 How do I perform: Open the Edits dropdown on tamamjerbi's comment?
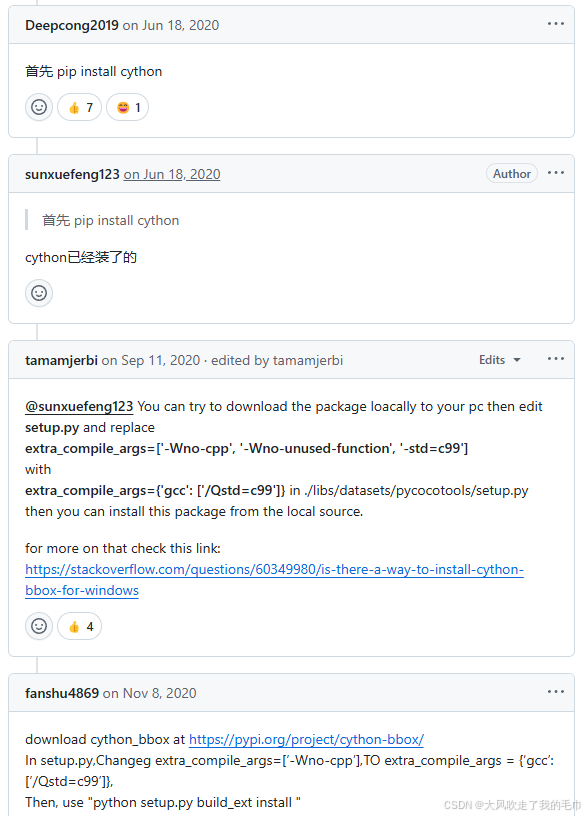point(493,359)
